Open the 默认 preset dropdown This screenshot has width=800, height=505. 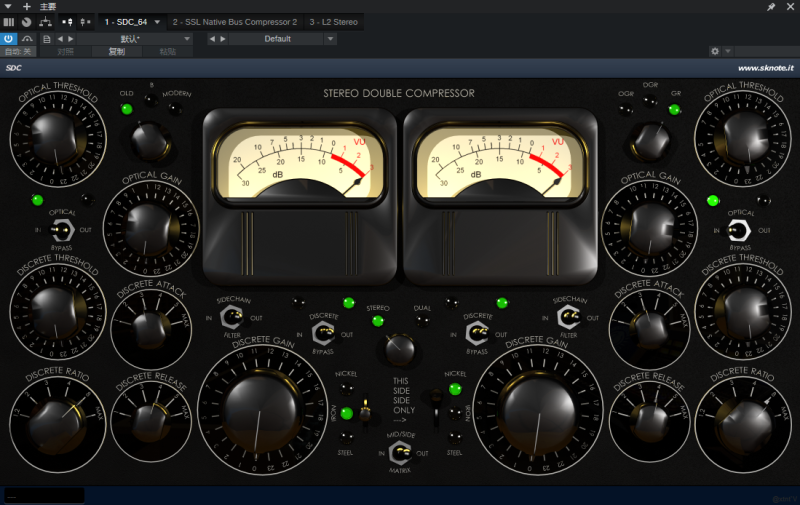[x=187, y=39]
